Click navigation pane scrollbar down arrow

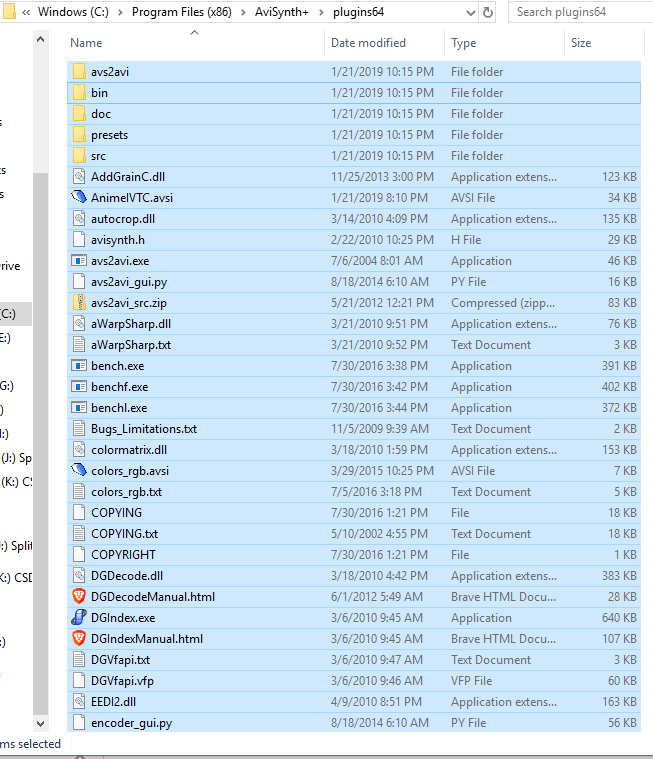41,724
